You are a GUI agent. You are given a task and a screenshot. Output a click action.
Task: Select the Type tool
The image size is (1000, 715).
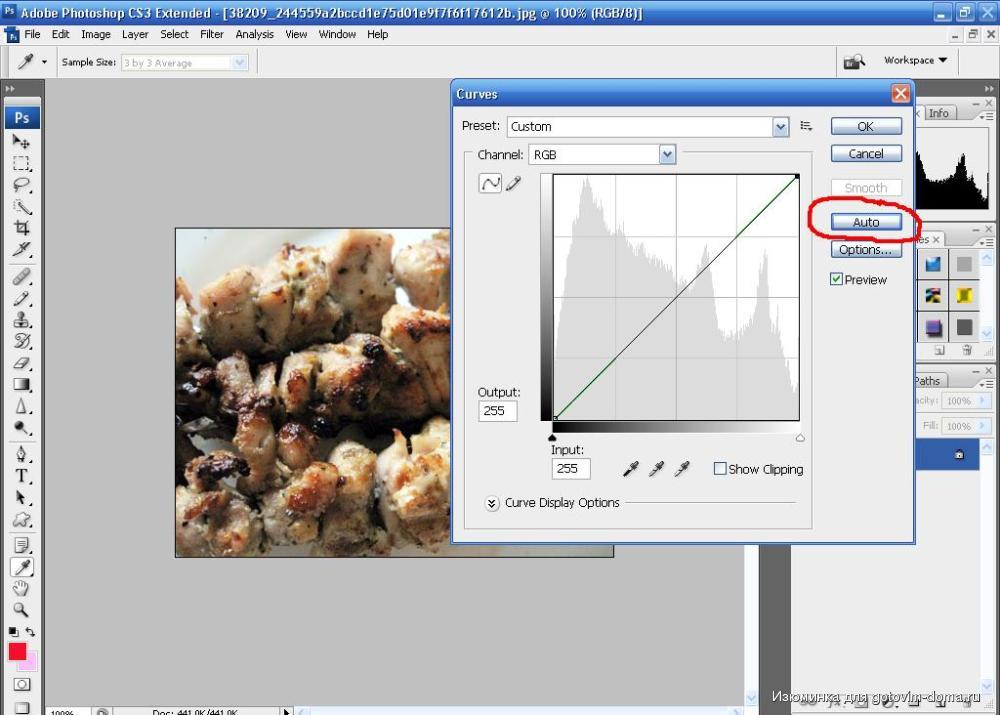click(22, 476)
